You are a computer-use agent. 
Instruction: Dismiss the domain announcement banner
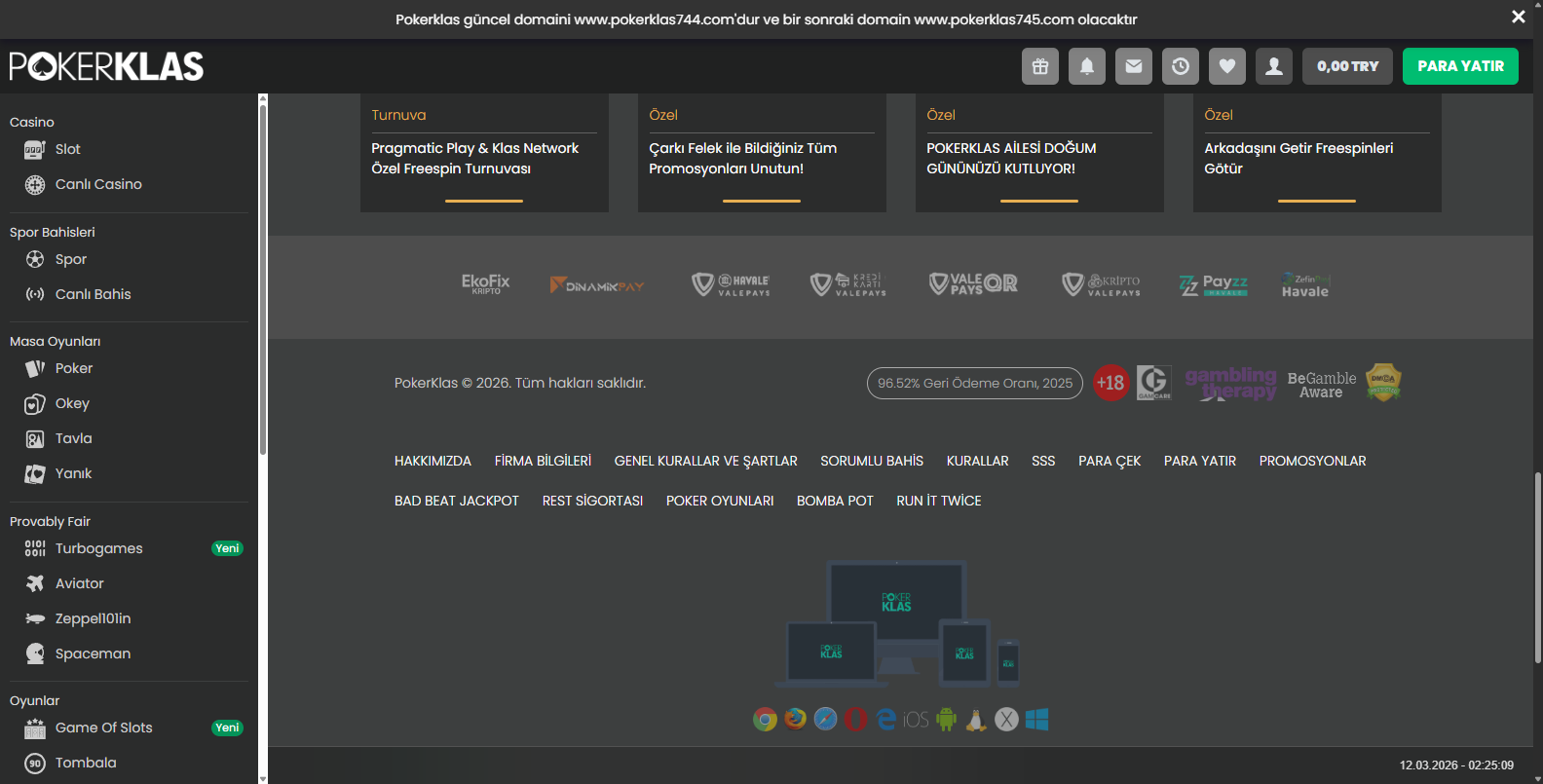point(1518,17)
